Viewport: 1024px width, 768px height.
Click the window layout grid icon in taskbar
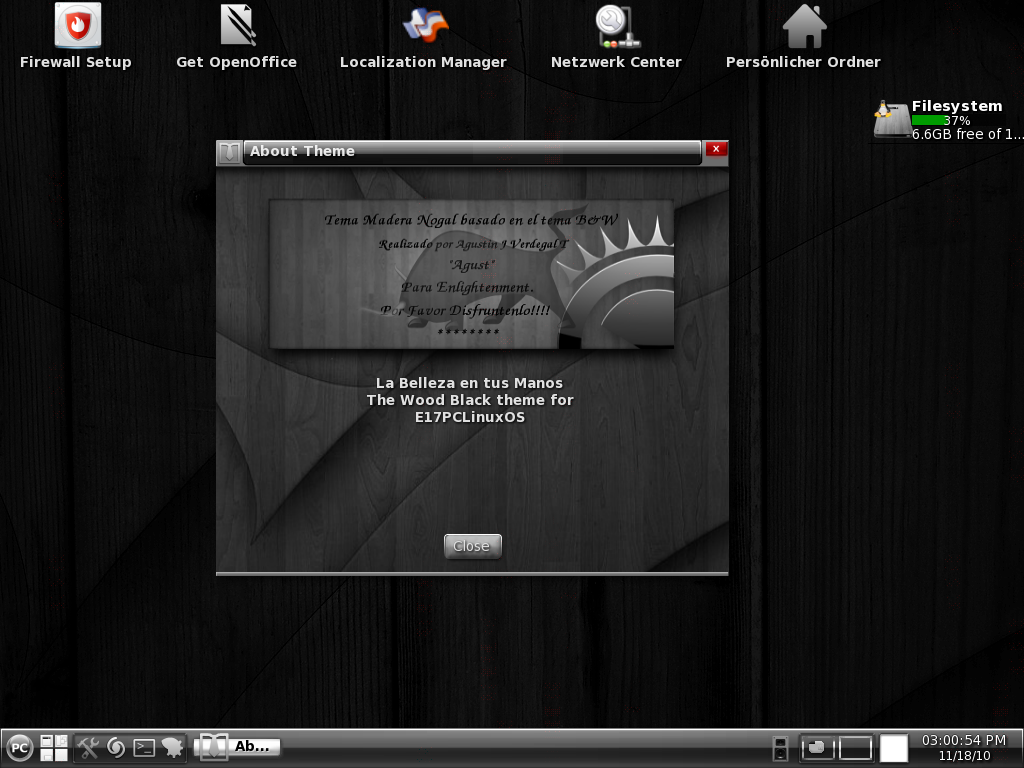[54, 747]
